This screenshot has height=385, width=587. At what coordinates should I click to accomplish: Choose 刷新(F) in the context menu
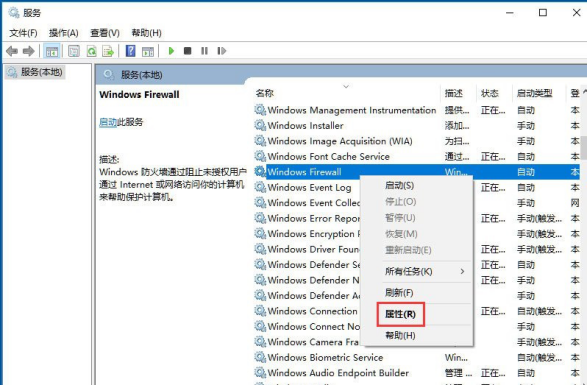pyautogui.click(x=399, y=292)
